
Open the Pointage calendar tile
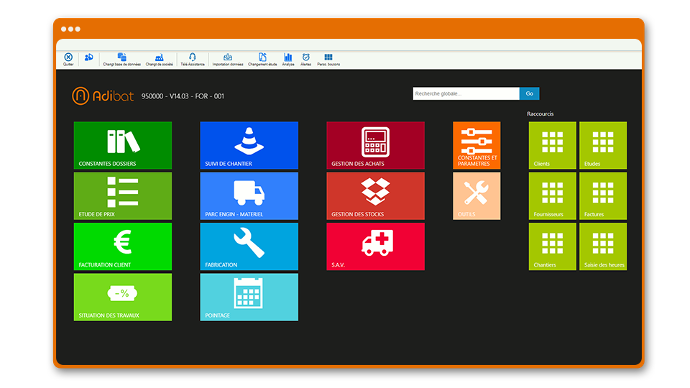coord(249,297)
